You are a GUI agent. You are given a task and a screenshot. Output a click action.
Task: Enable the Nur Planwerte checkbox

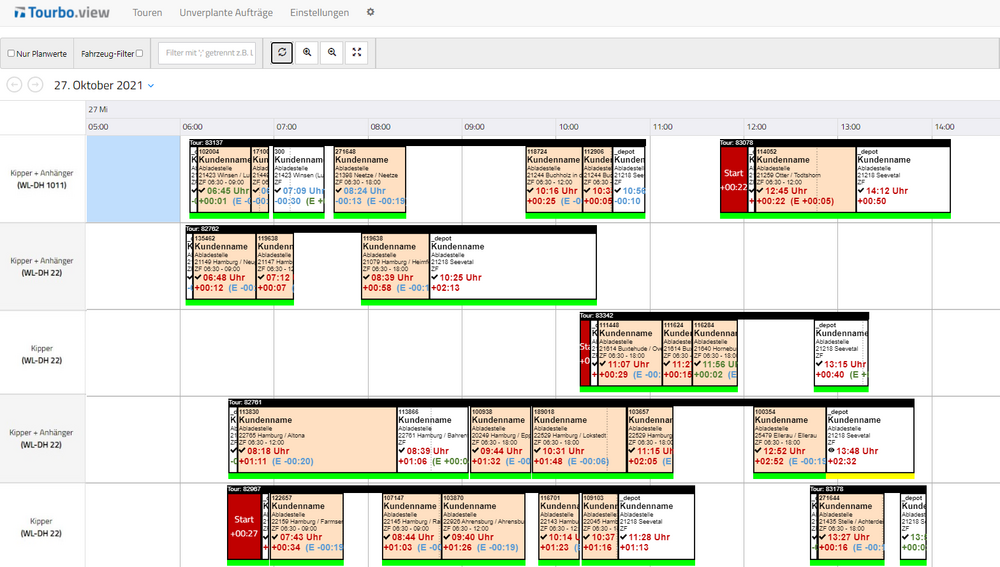point(11,53)
